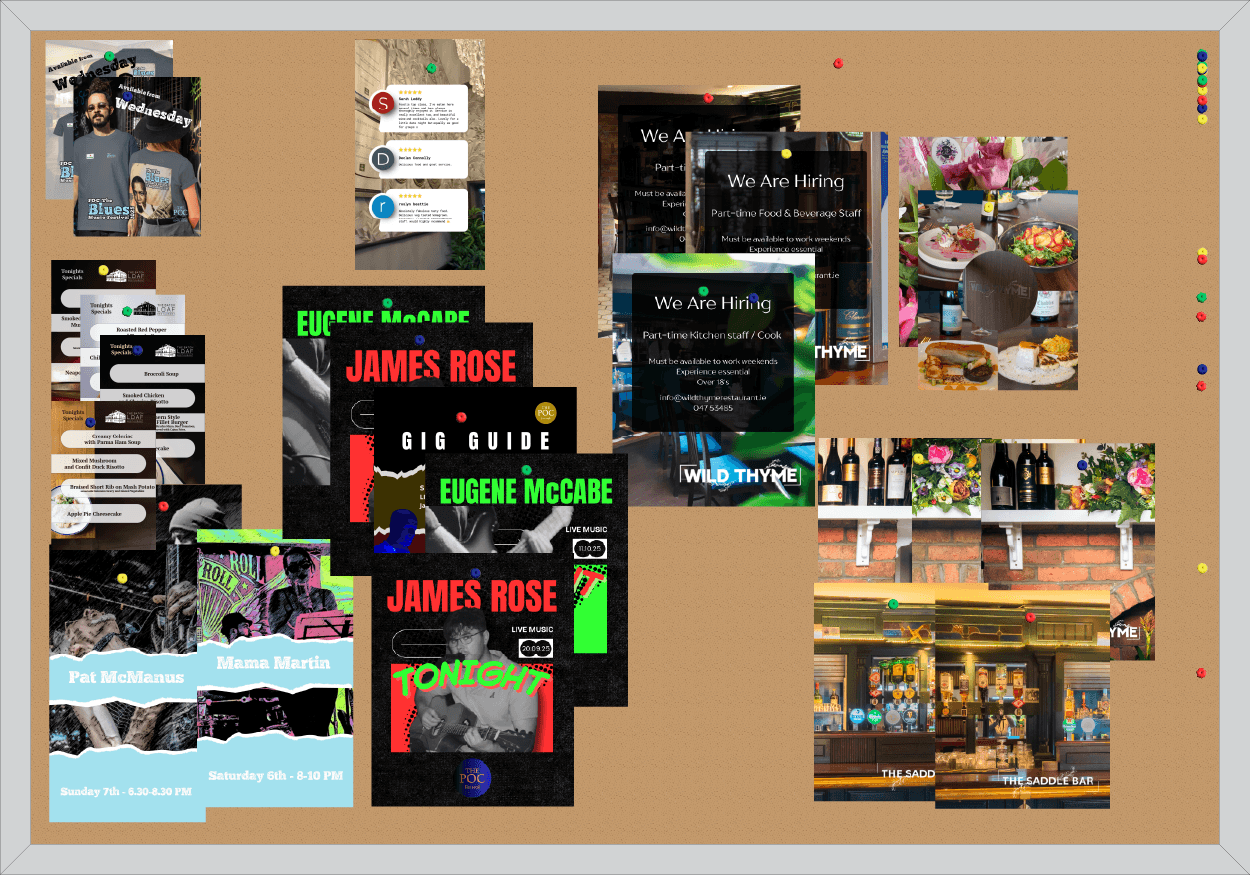Click the 11.10.25 date on Eugene McCabe poster
The image size is (1250, 875).
(589, 548)
